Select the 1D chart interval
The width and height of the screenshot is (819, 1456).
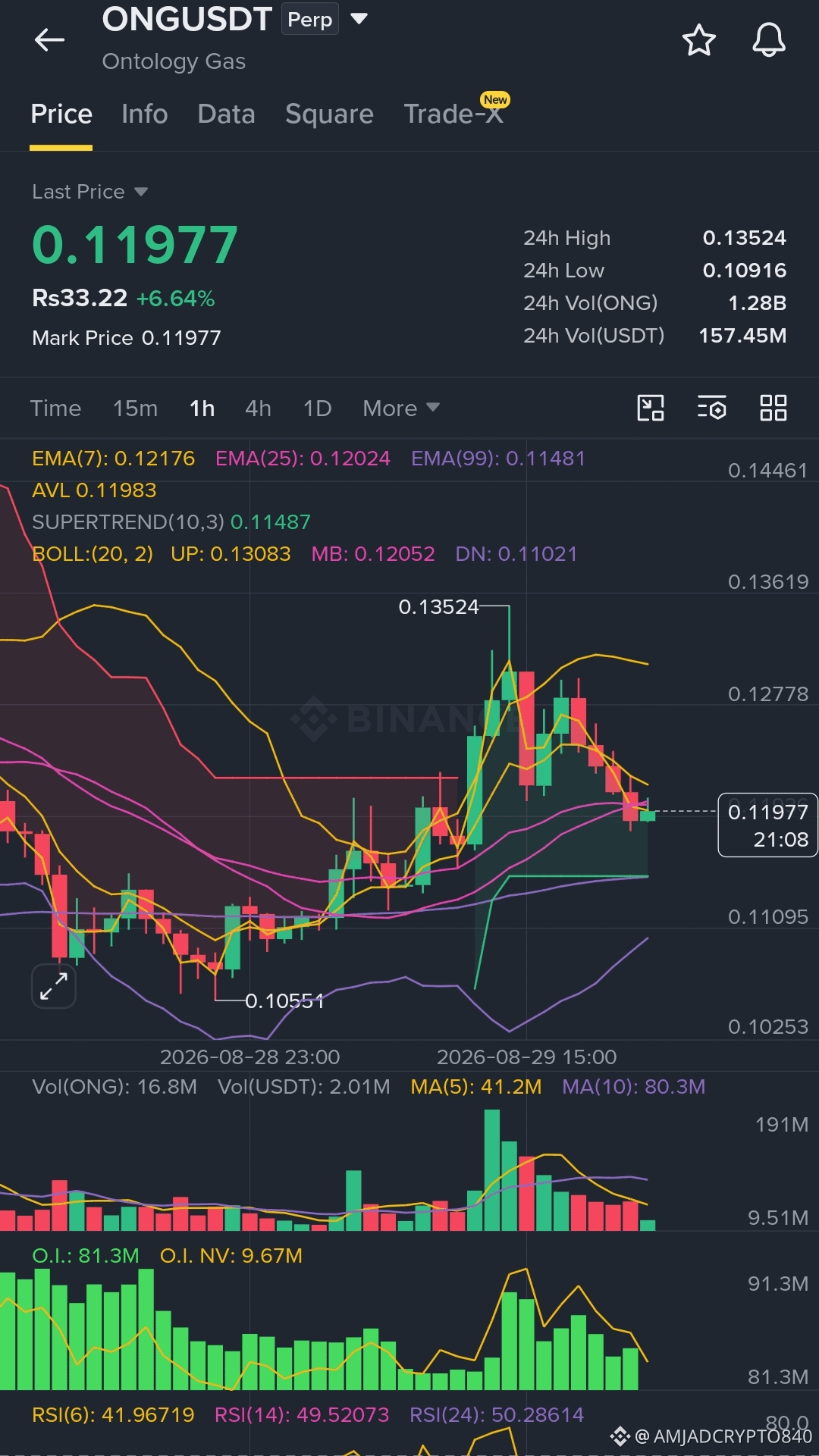coord(317,409)
